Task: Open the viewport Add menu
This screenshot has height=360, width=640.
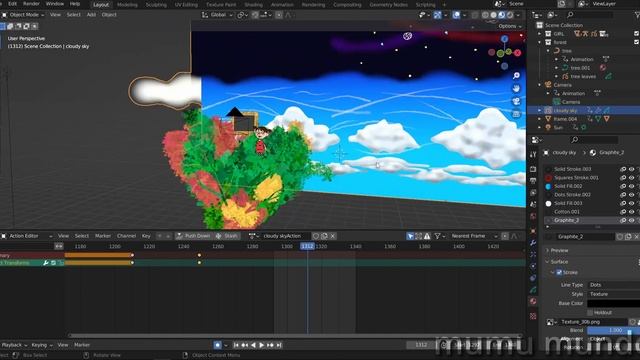Action: coord(91,15)
